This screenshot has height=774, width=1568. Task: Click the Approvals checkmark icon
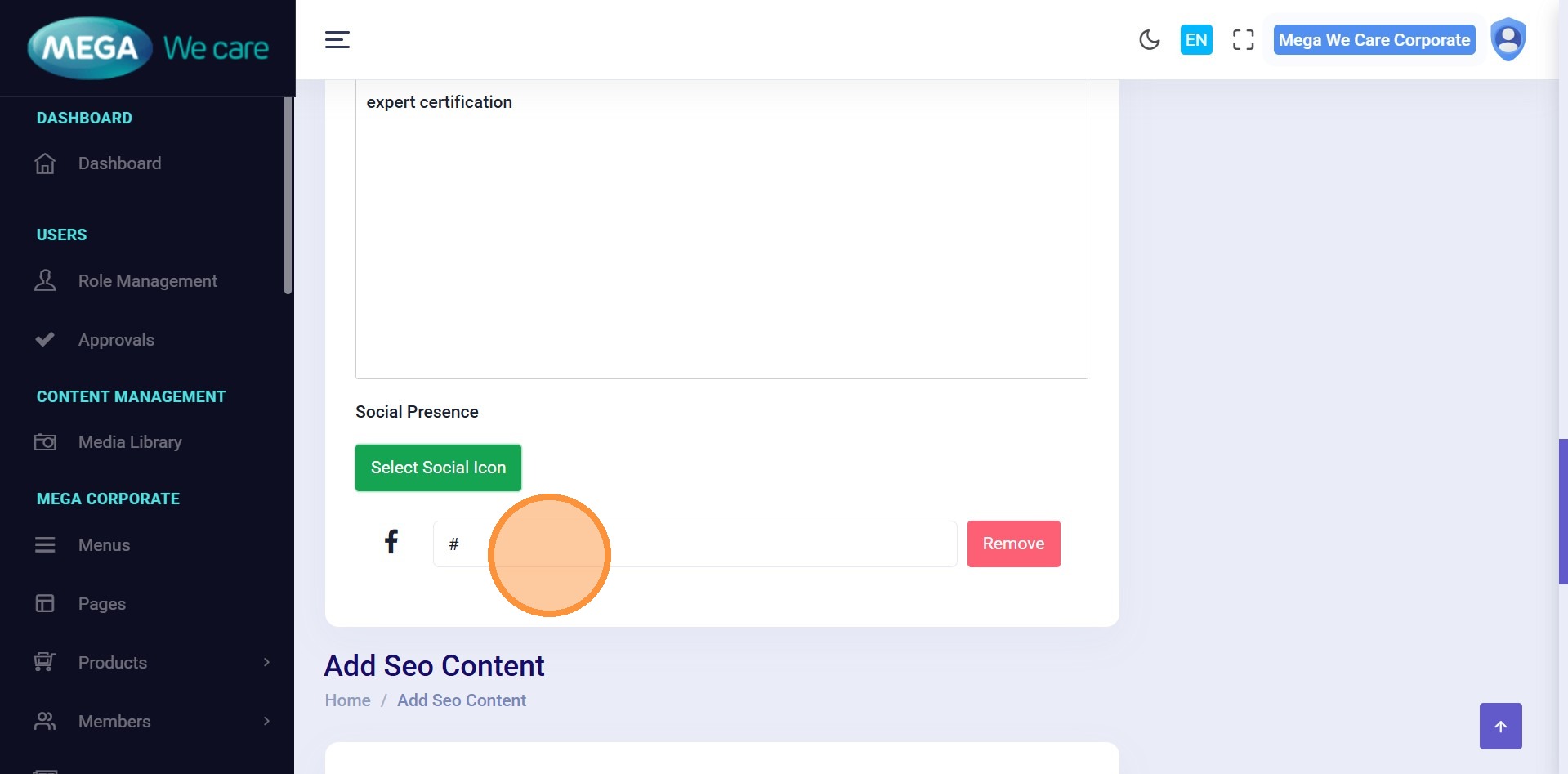click(x=45, y=339)
